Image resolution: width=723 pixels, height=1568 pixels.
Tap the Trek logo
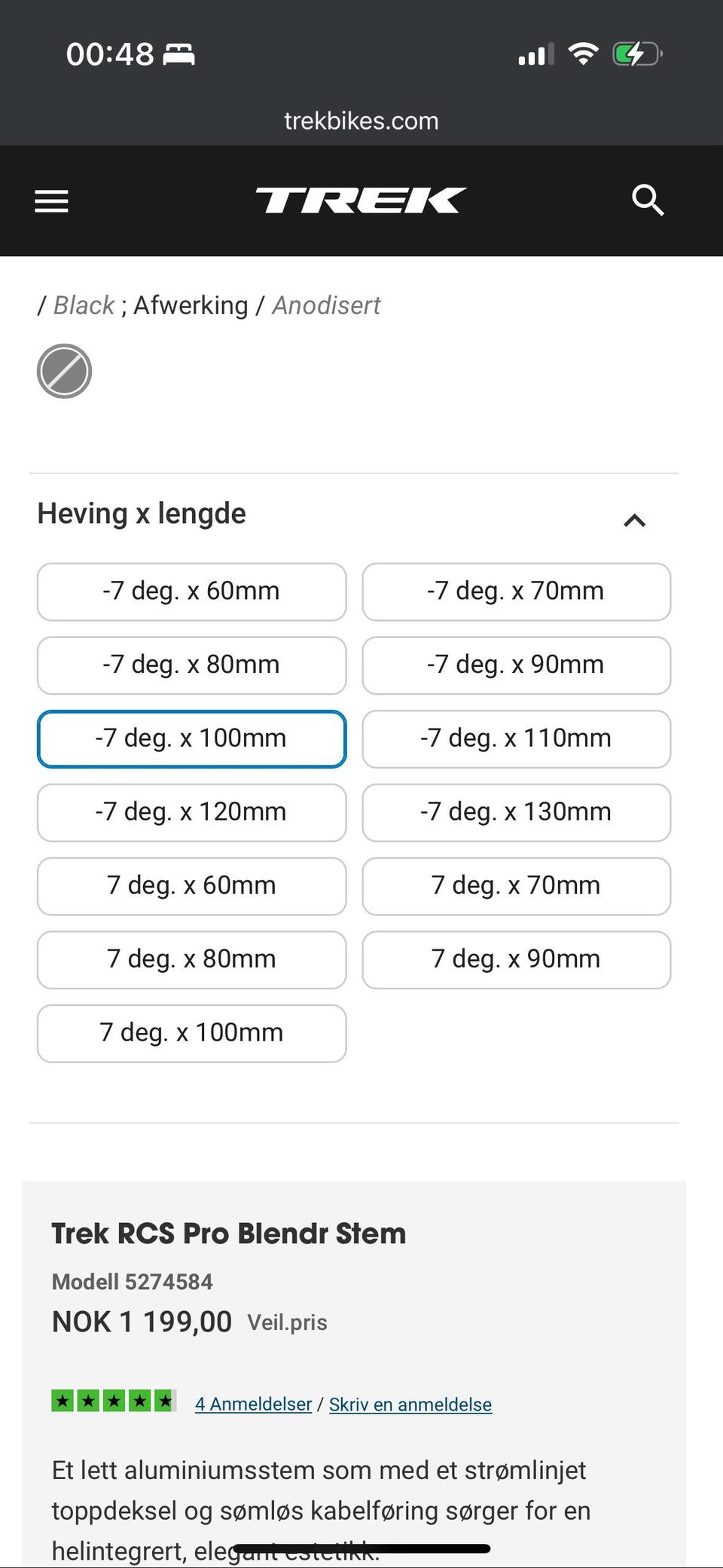click(x=361, y=200)
